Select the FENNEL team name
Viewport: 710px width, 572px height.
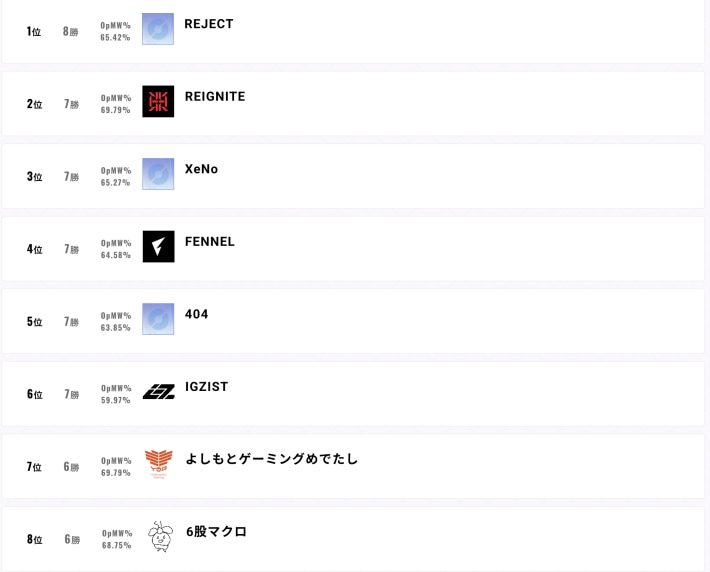(210, 242)
